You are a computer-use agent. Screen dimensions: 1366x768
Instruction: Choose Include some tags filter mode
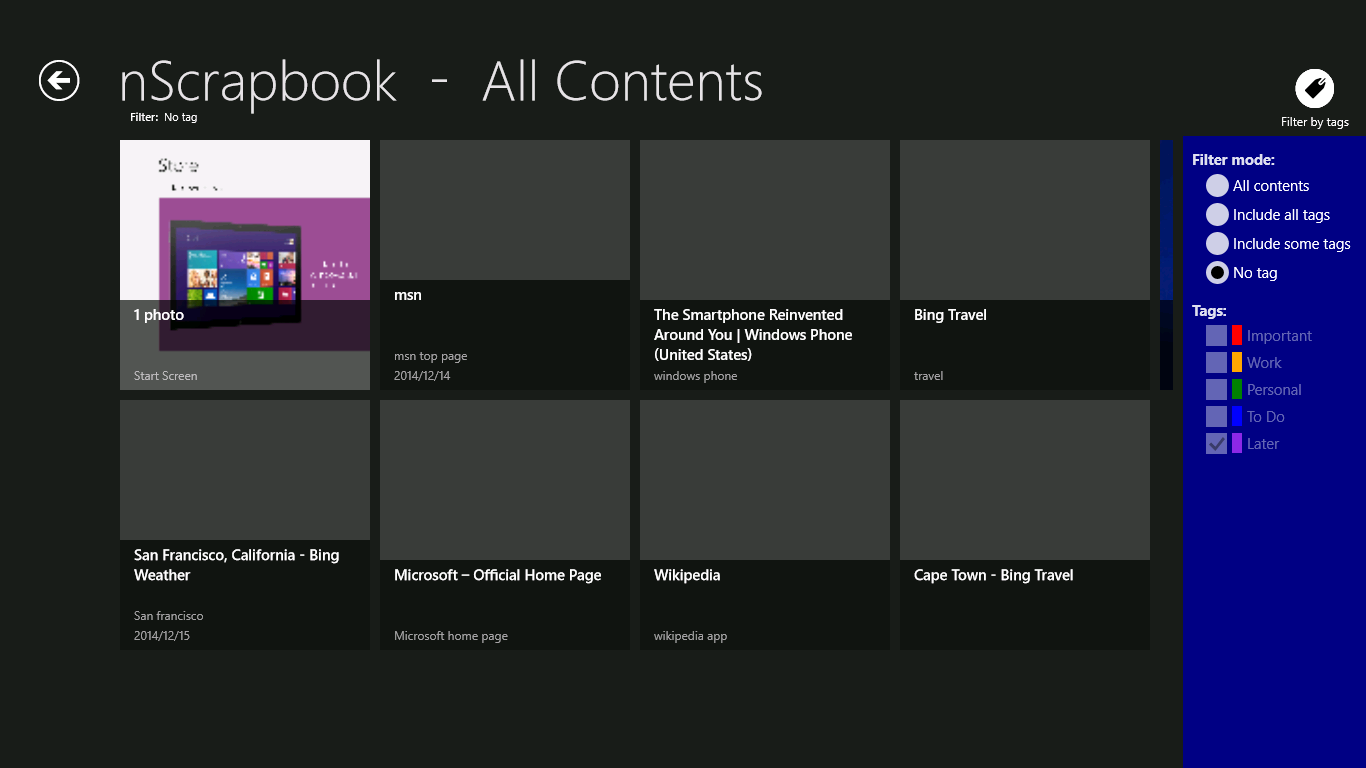[1217, 244]
